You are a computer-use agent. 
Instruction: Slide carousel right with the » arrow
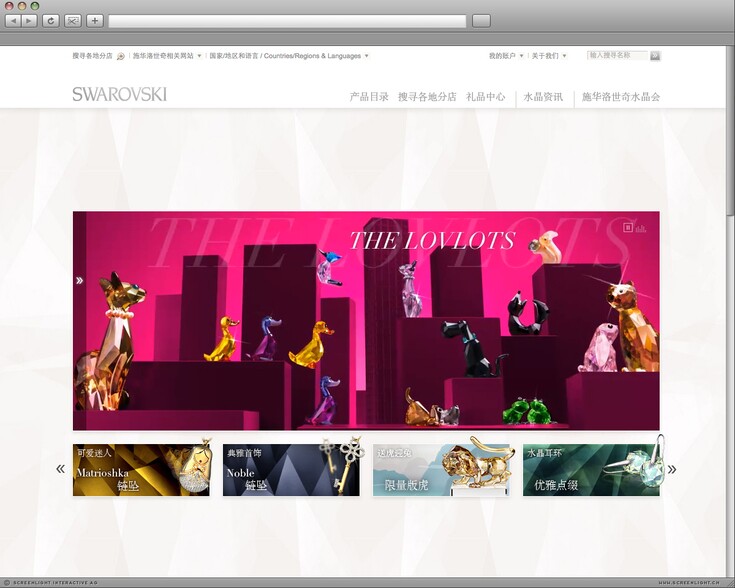(672, 469)
